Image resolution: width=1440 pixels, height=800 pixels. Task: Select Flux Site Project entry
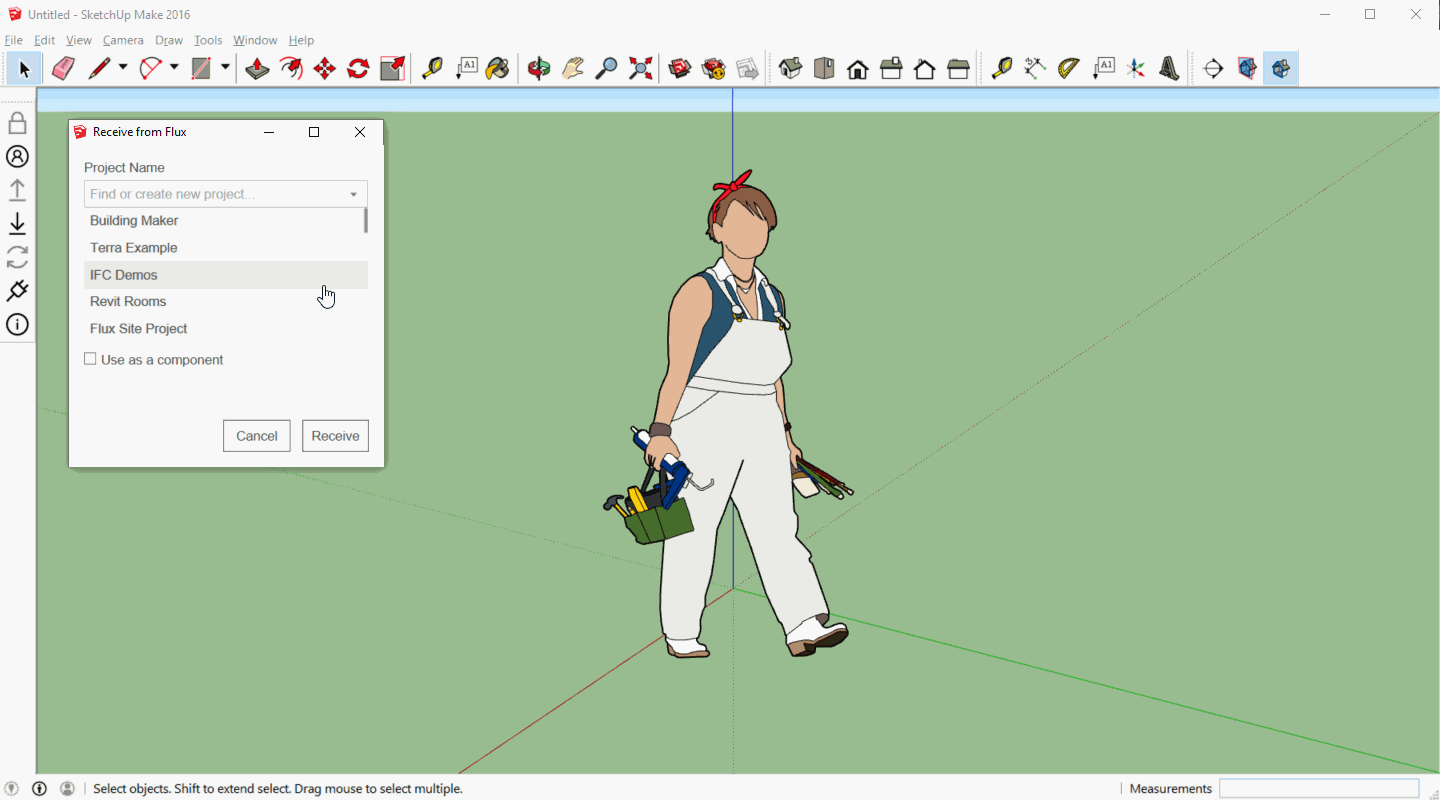tap(226, 329)
